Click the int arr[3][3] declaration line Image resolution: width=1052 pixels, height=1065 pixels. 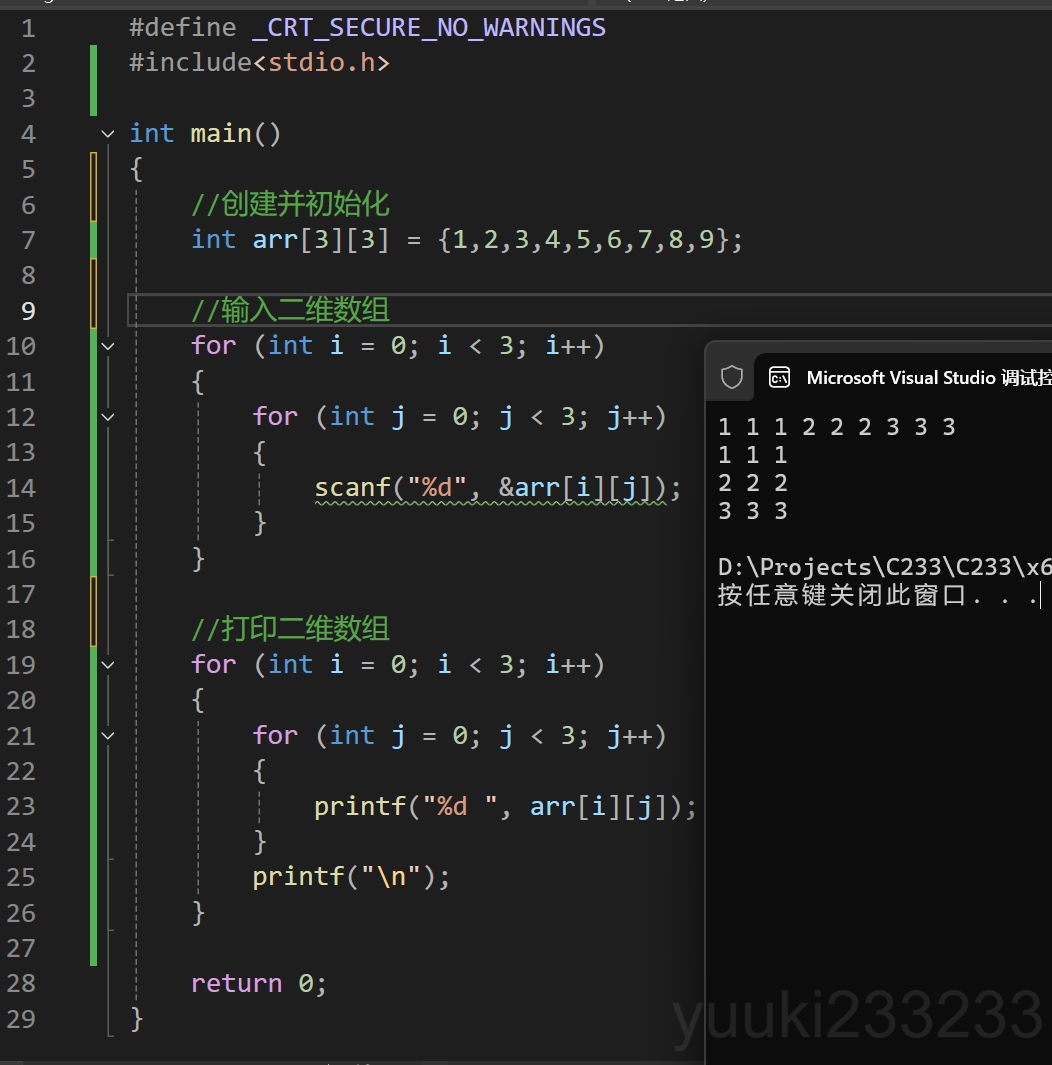pyautogui.click(x=467, y=240)
